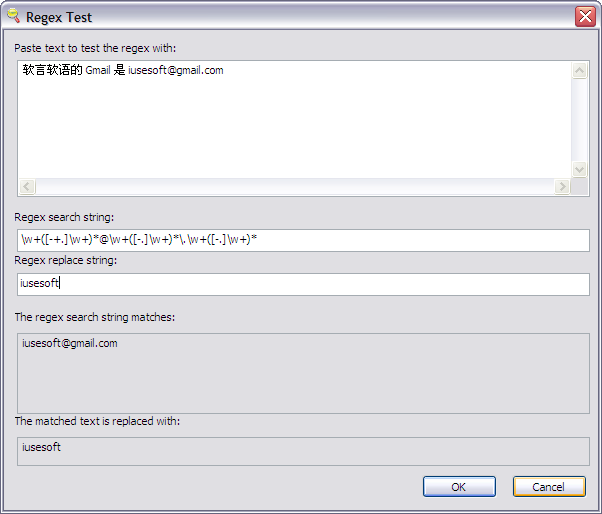The width and height of the screenshot is (602, 514).
Task: Click the vertical scrollbar track of test text
Action: [x=579, y=120]
